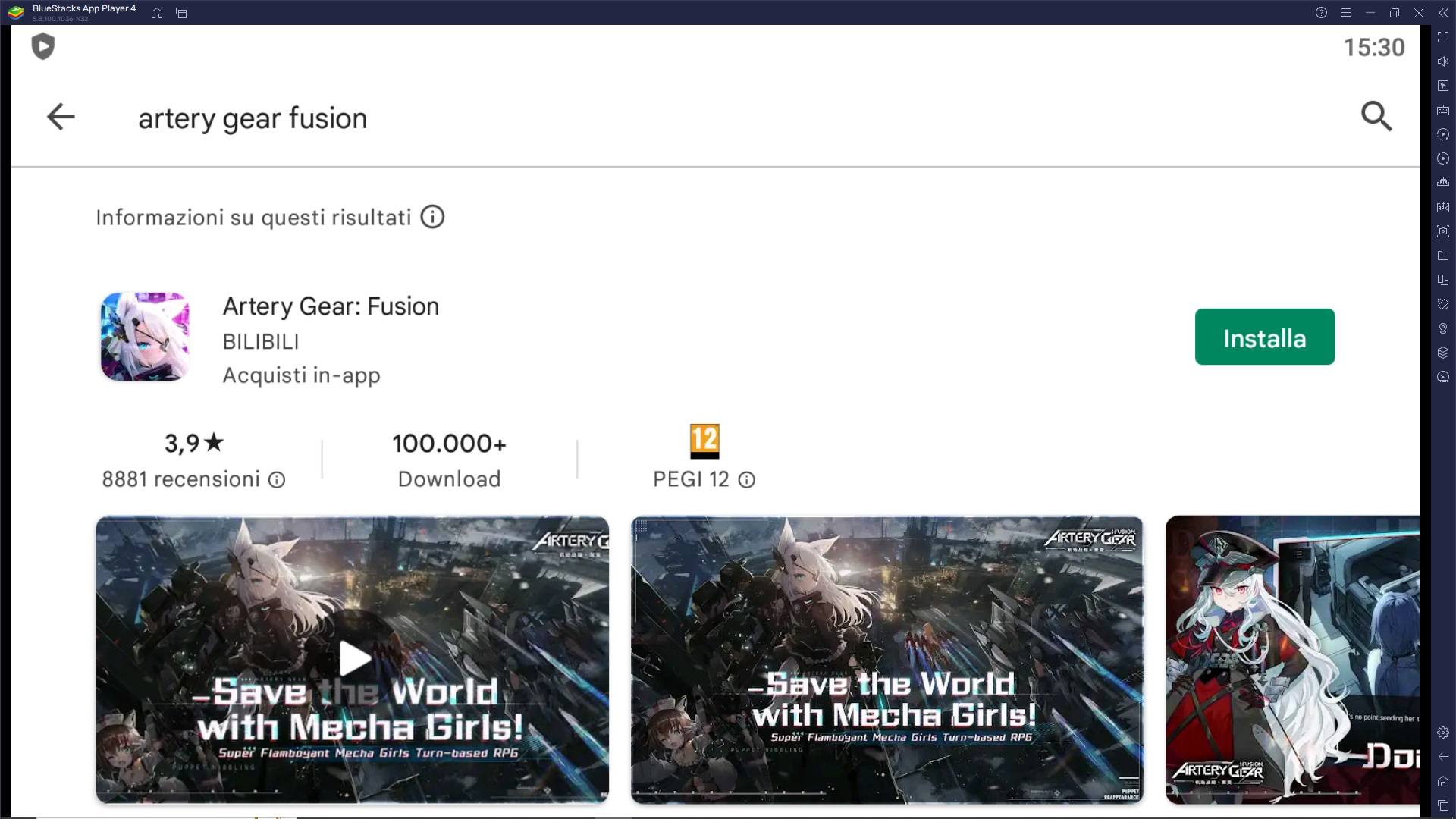Click the Informazioni su questi risultati text
The image size is (1456, 819).
pyautogui.click(x=253, y=218)
